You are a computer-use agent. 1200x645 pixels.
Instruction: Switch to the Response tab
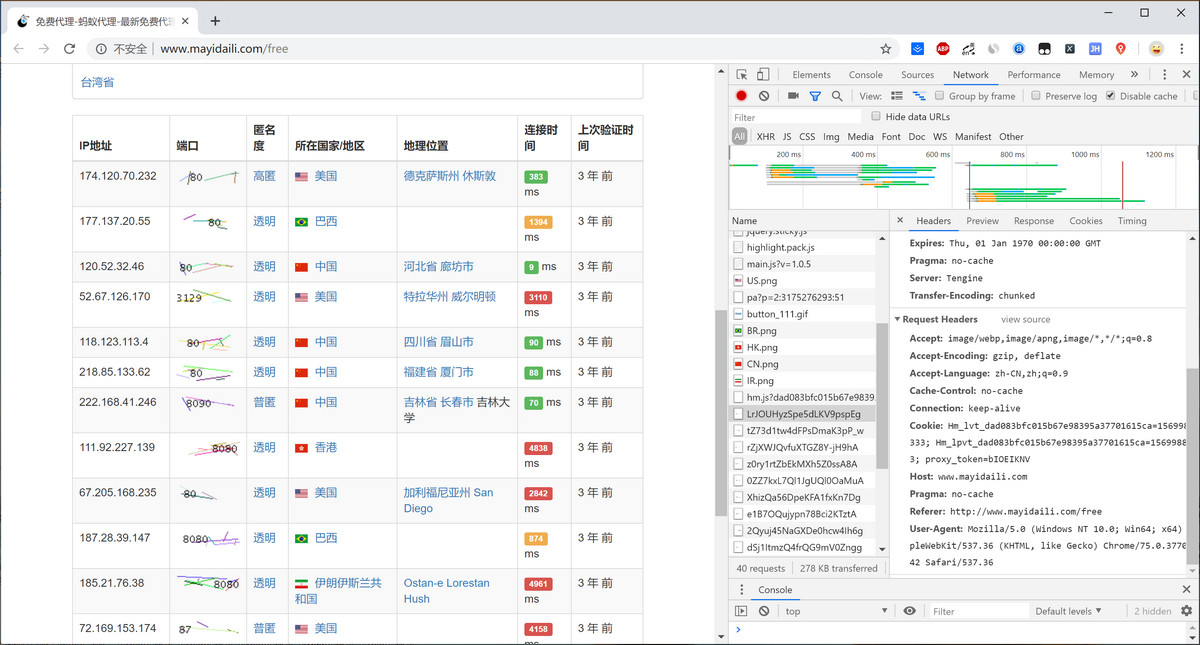pyautogui.click(x=1033, y=221)
